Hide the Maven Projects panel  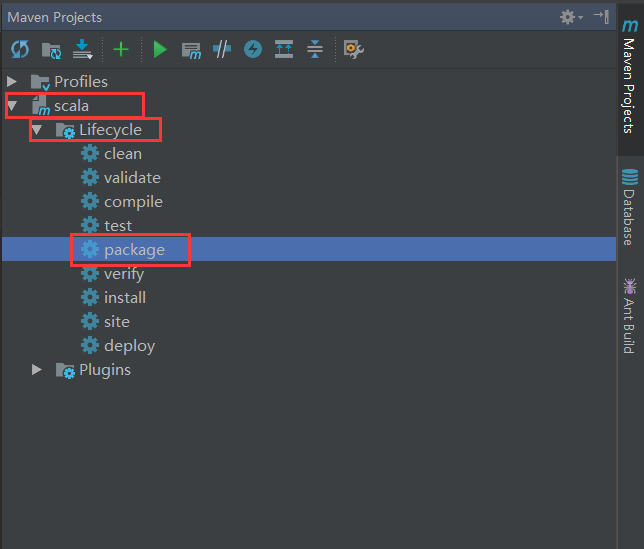(602, 17)
